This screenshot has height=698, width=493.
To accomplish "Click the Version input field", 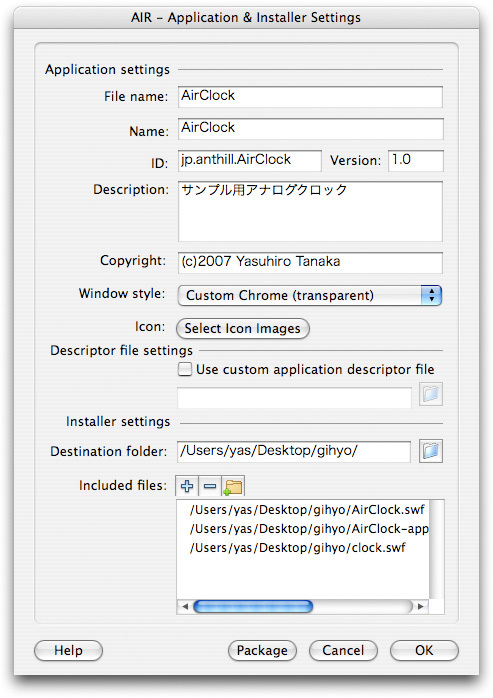I will click(x=416, y=161).
